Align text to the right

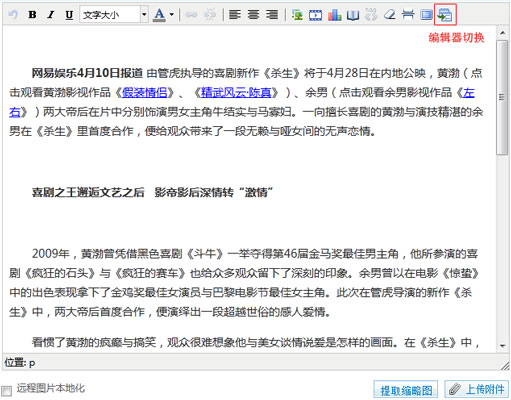[x=272, y=15]
